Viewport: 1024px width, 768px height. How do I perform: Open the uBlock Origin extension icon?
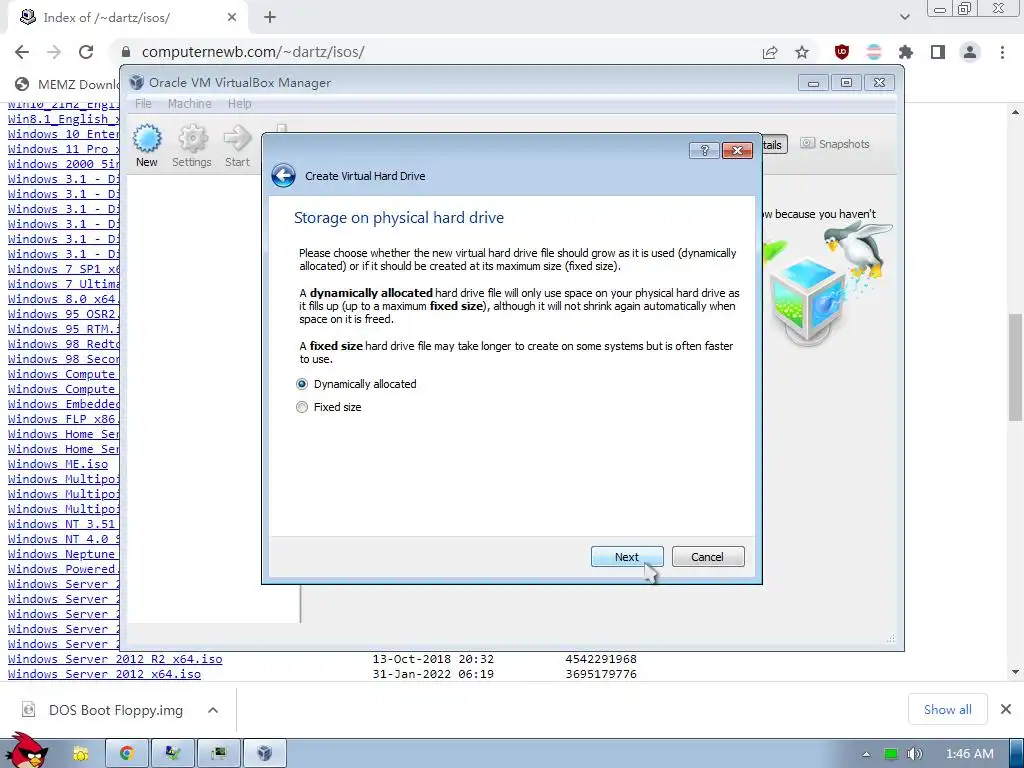point(842,52)
